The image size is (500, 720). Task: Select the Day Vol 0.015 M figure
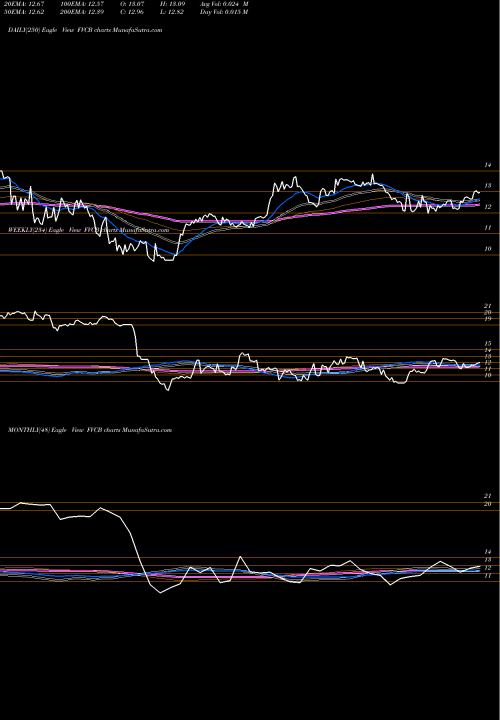point(224,12)
